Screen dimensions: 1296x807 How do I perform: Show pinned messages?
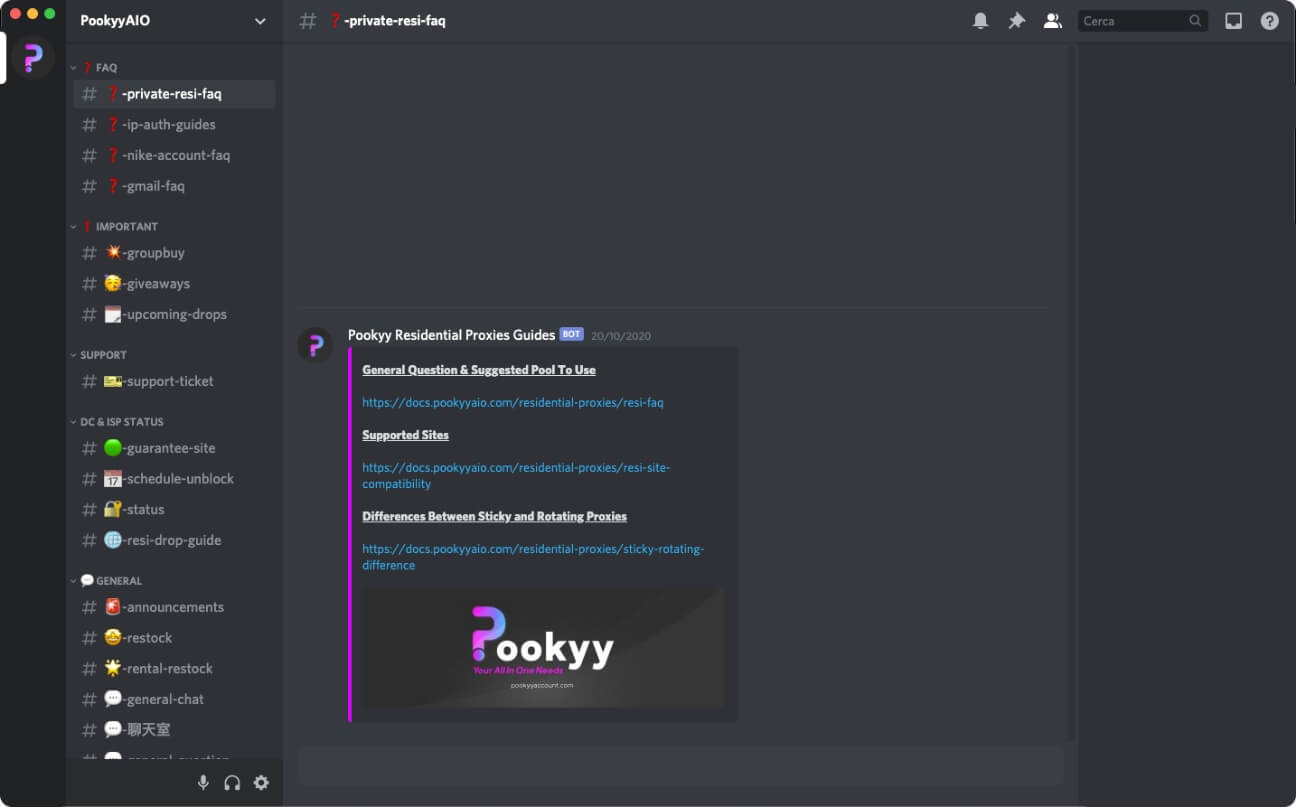pyautogui.click(x=1016, y=21)
